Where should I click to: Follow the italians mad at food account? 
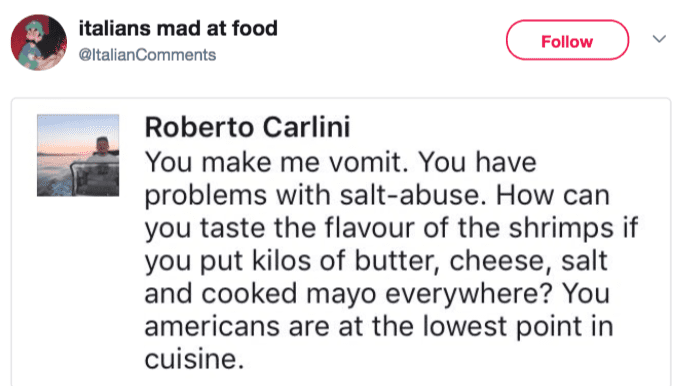[567, 40]
